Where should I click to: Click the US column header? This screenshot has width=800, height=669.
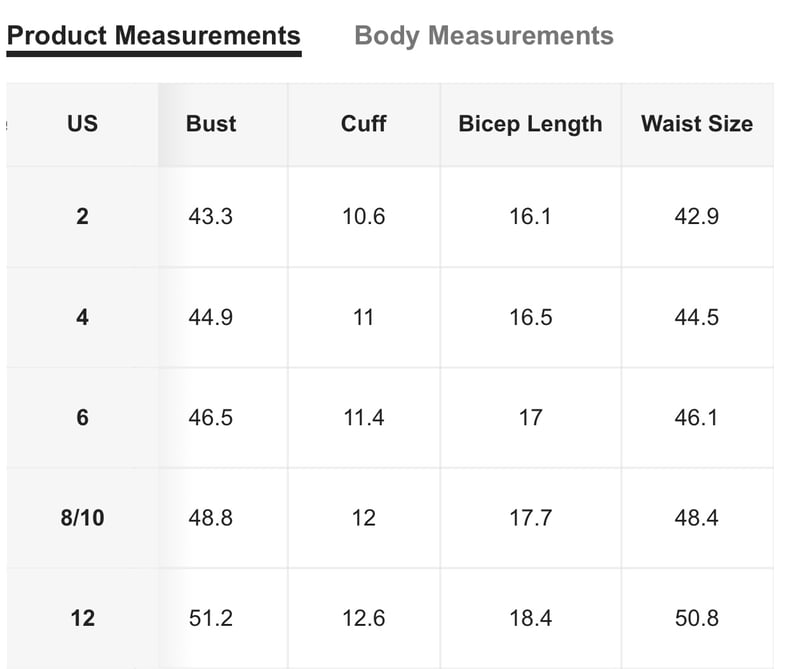pos(82,123)
